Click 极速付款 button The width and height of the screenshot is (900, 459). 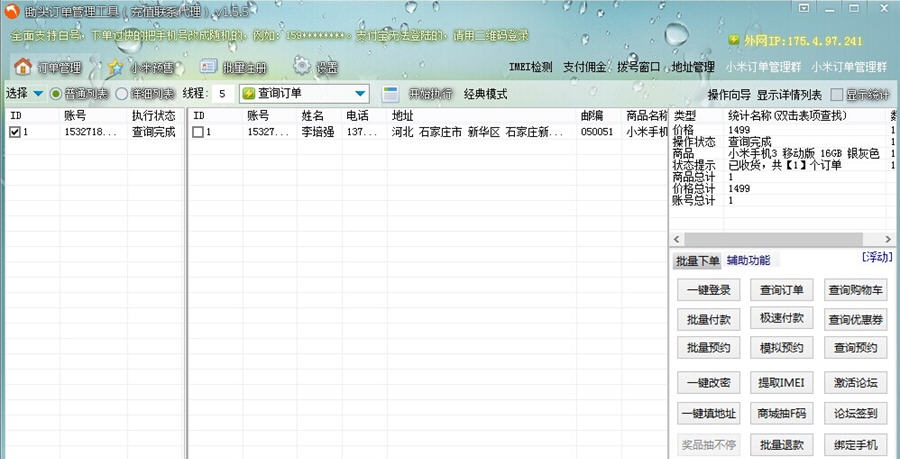(x=781, y=318)
